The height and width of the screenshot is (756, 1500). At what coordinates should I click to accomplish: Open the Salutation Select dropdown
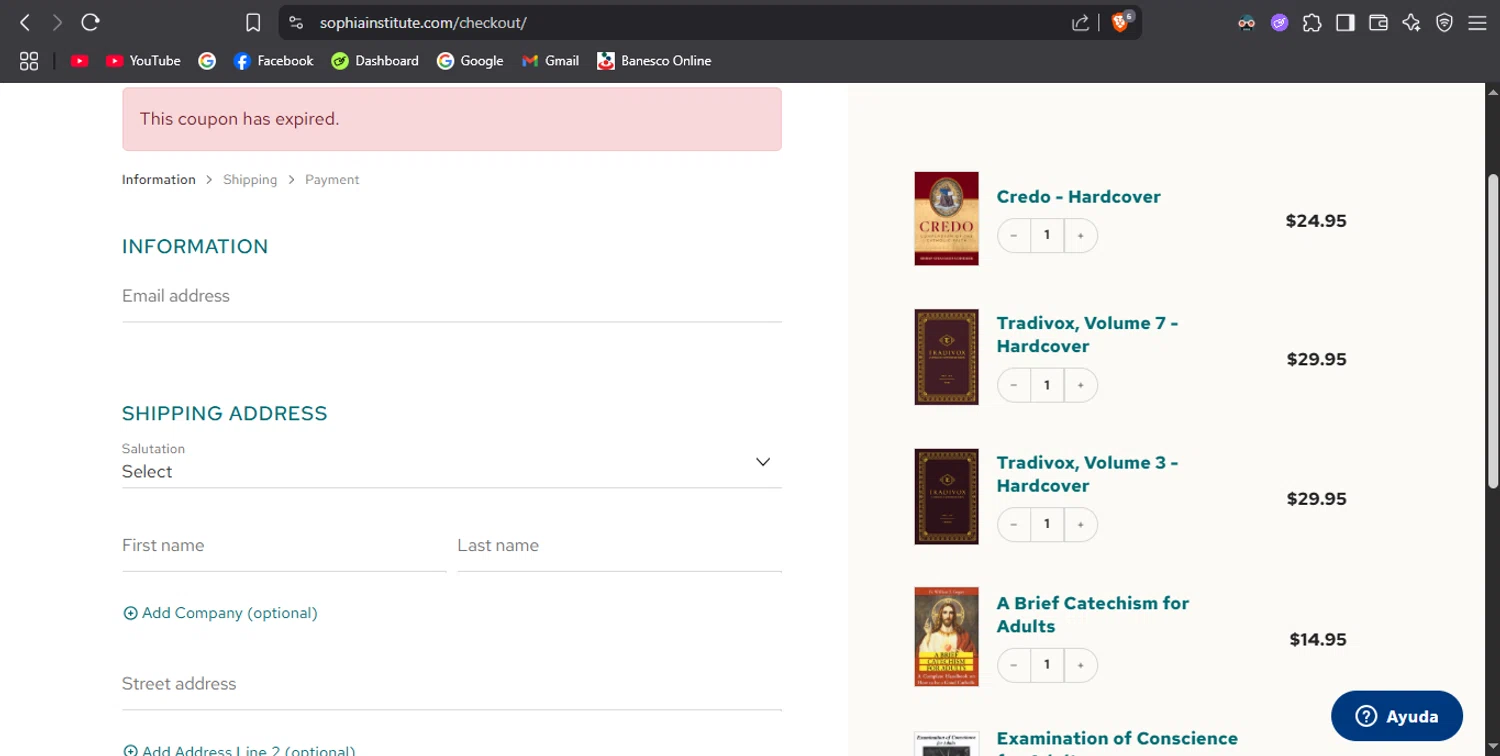point(452,464)
